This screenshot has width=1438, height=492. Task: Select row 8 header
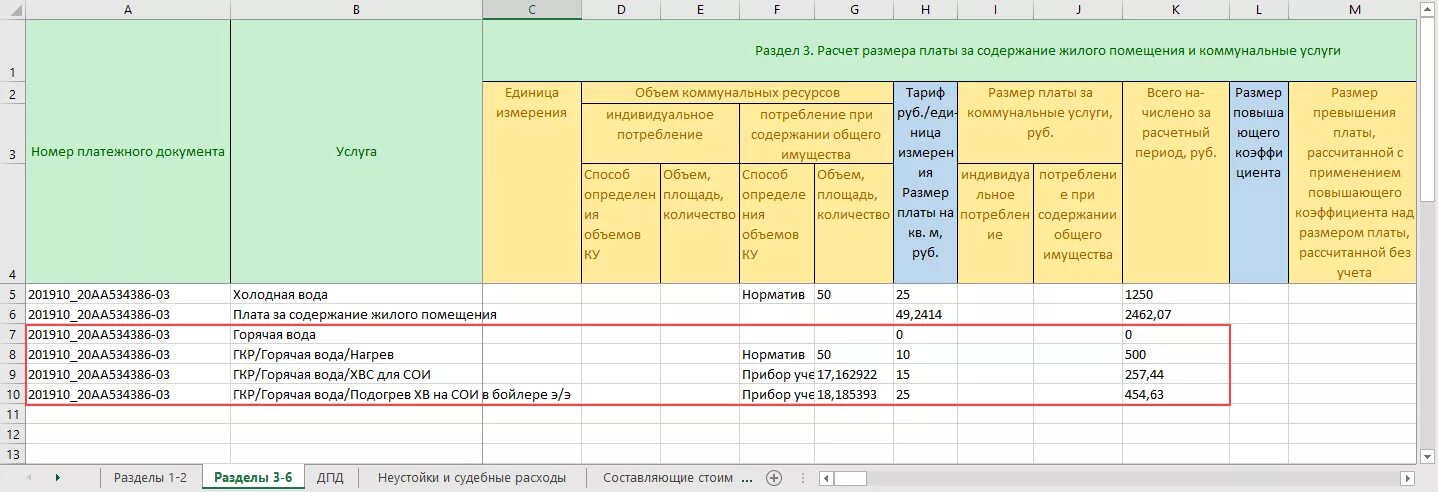[12, 354]
